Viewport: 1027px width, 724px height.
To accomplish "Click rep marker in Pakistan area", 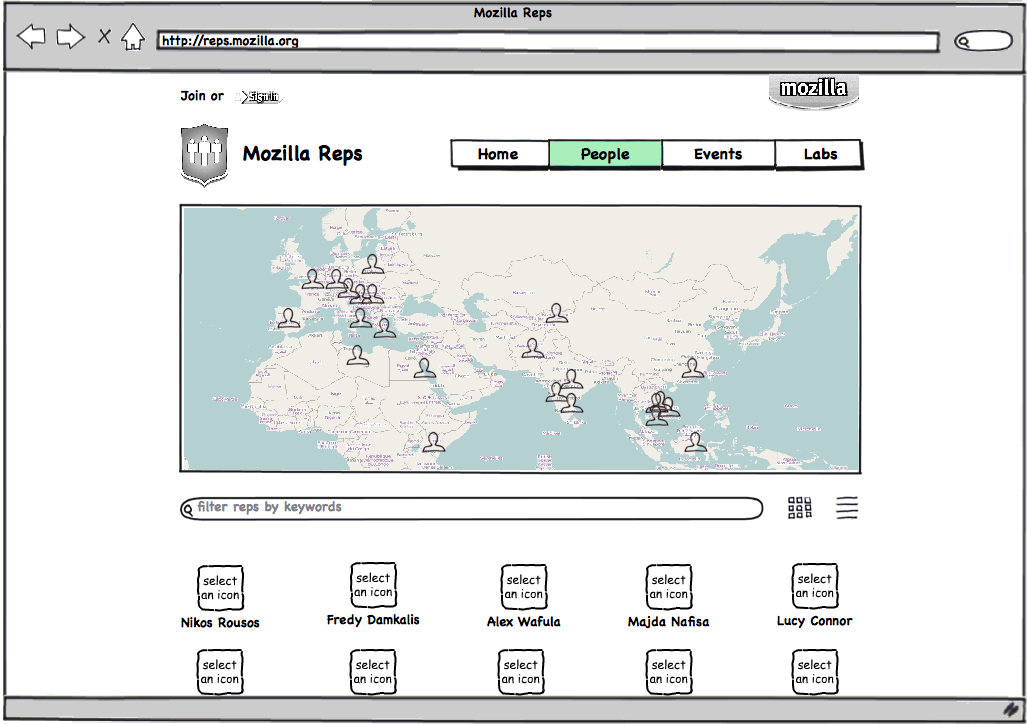I will tap(532, 348).
